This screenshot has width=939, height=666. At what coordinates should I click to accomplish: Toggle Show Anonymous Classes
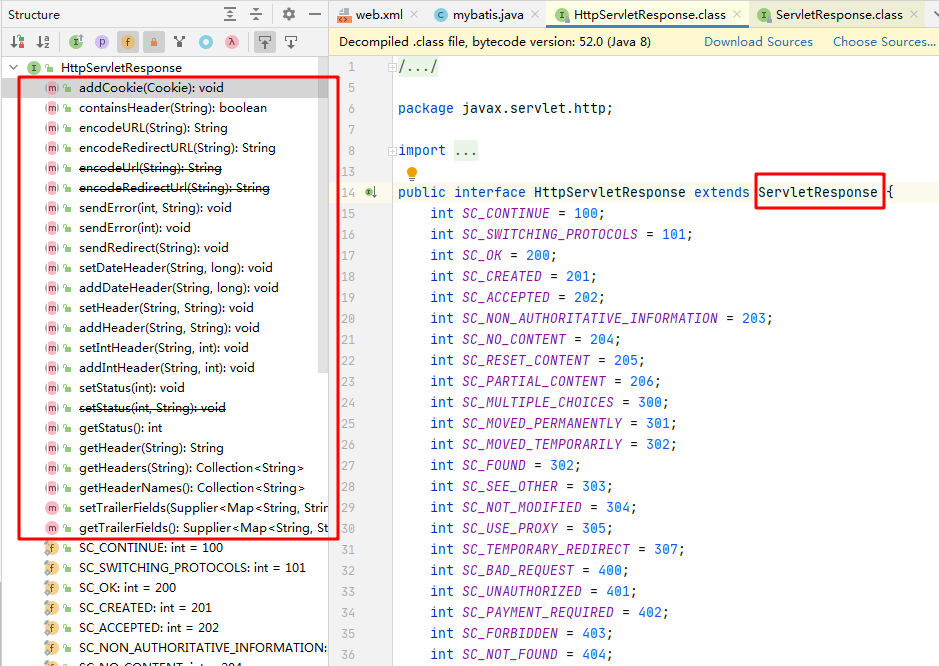(x=206, y=42)
